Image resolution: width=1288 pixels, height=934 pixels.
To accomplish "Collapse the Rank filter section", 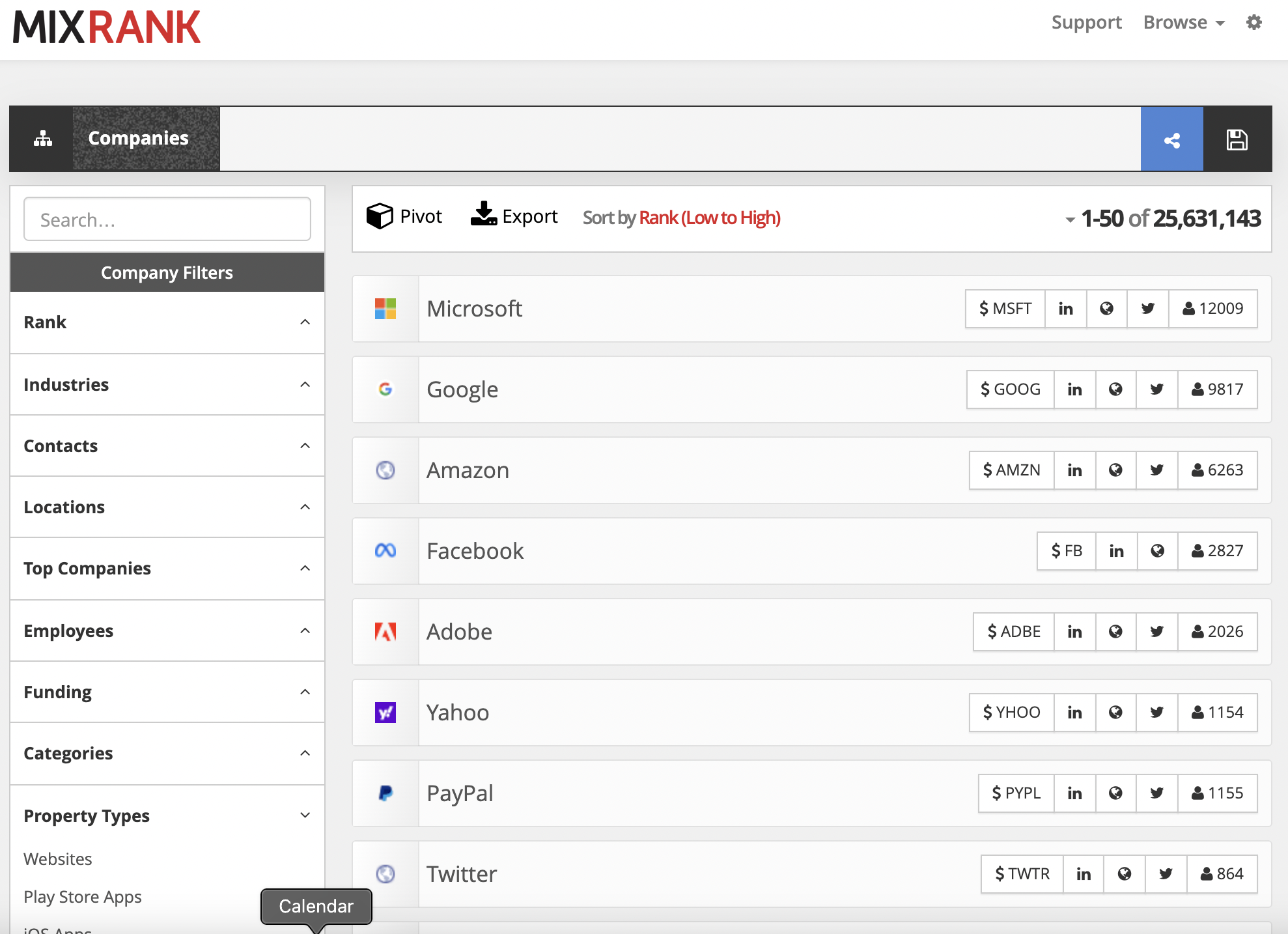I will point(304,322).
